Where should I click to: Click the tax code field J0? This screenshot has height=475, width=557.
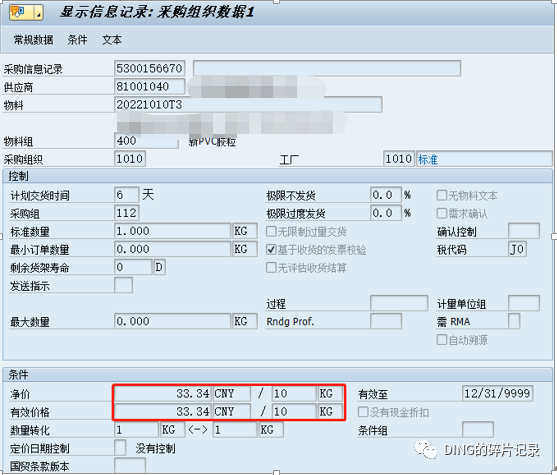click(x=518, y=249)
